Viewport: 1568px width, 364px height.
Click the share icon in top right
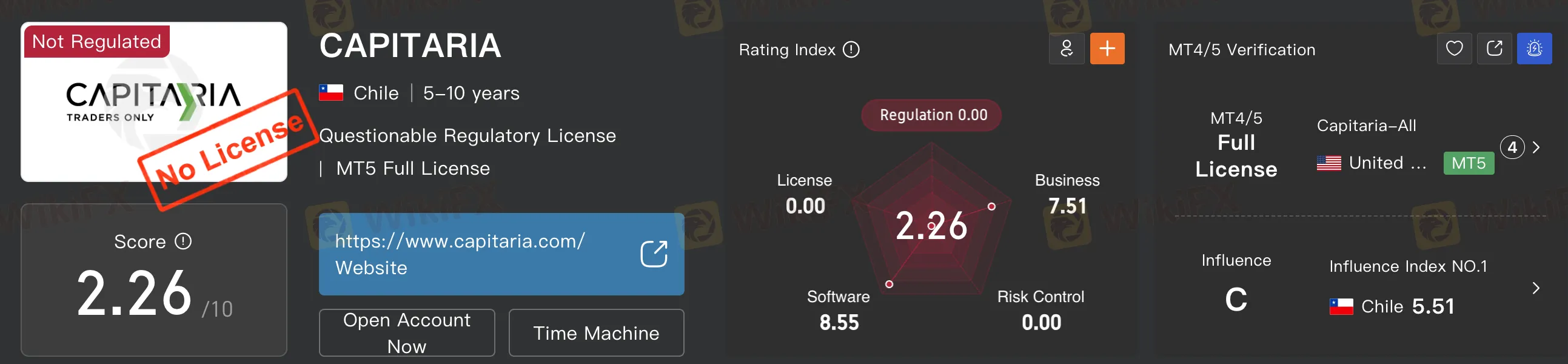coord(1494,49)
